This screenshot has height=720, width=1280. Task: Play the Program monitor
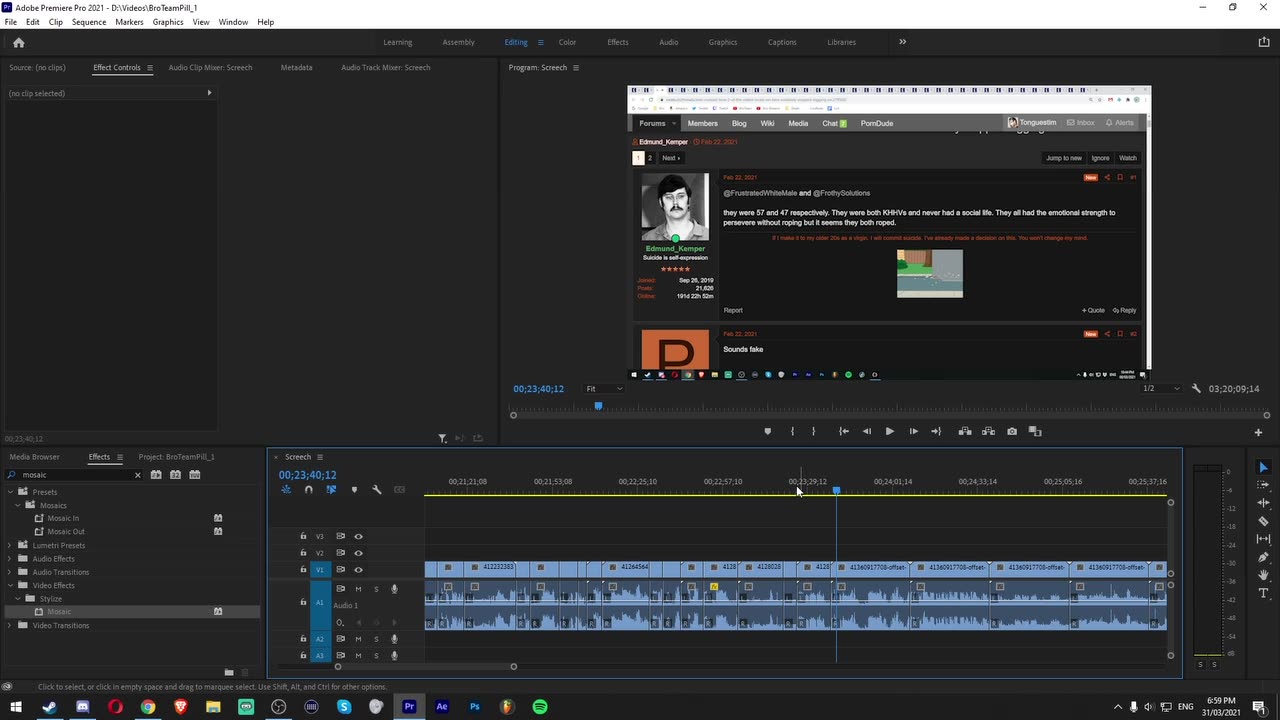tap(889, 431)
